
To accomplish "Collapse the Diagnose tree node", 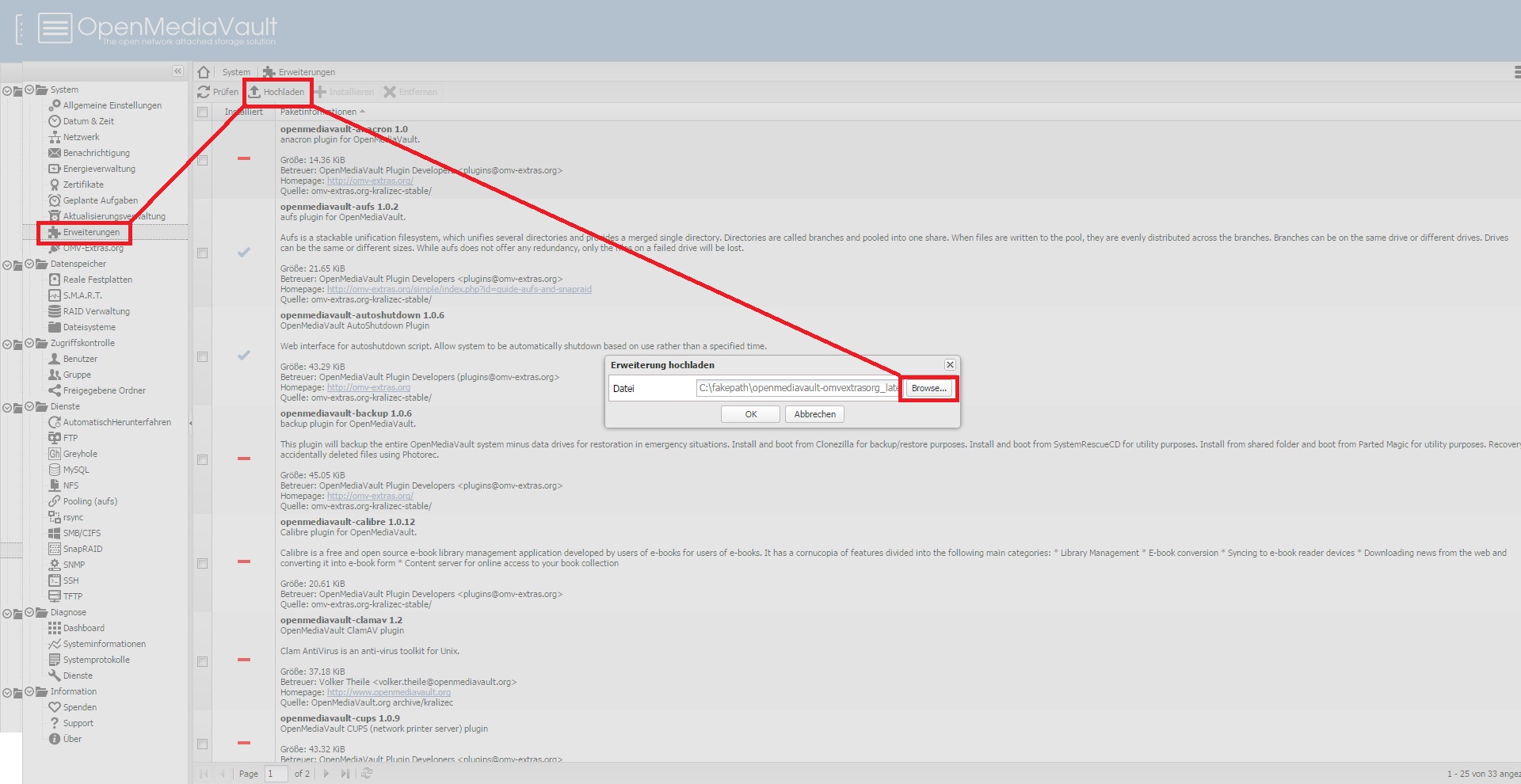I will click(x=29, y=612).
